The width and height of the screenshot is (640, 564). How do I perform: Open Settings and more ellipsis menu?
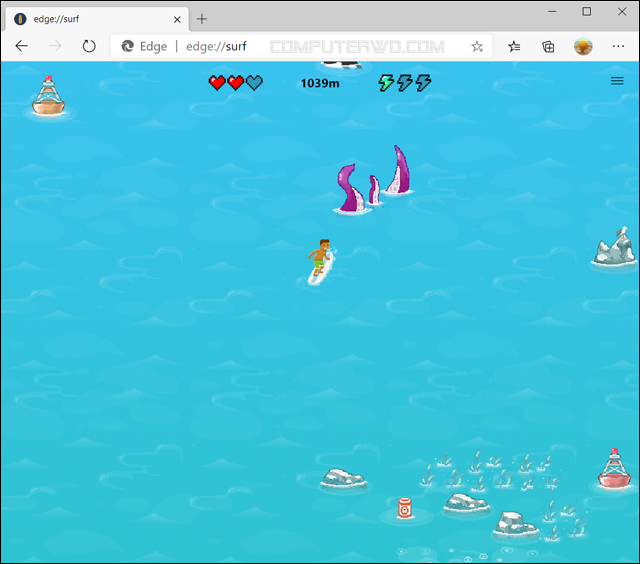618,47
